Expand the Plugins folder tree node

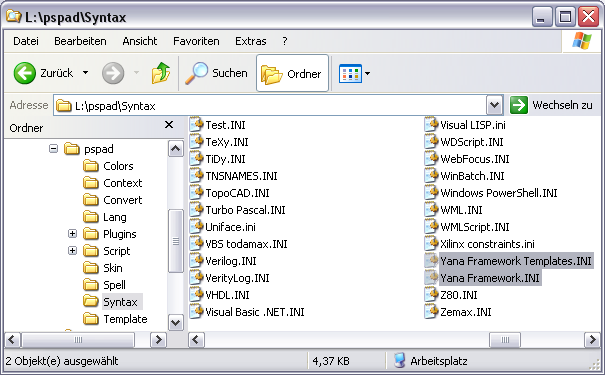[x=72, y=233]
